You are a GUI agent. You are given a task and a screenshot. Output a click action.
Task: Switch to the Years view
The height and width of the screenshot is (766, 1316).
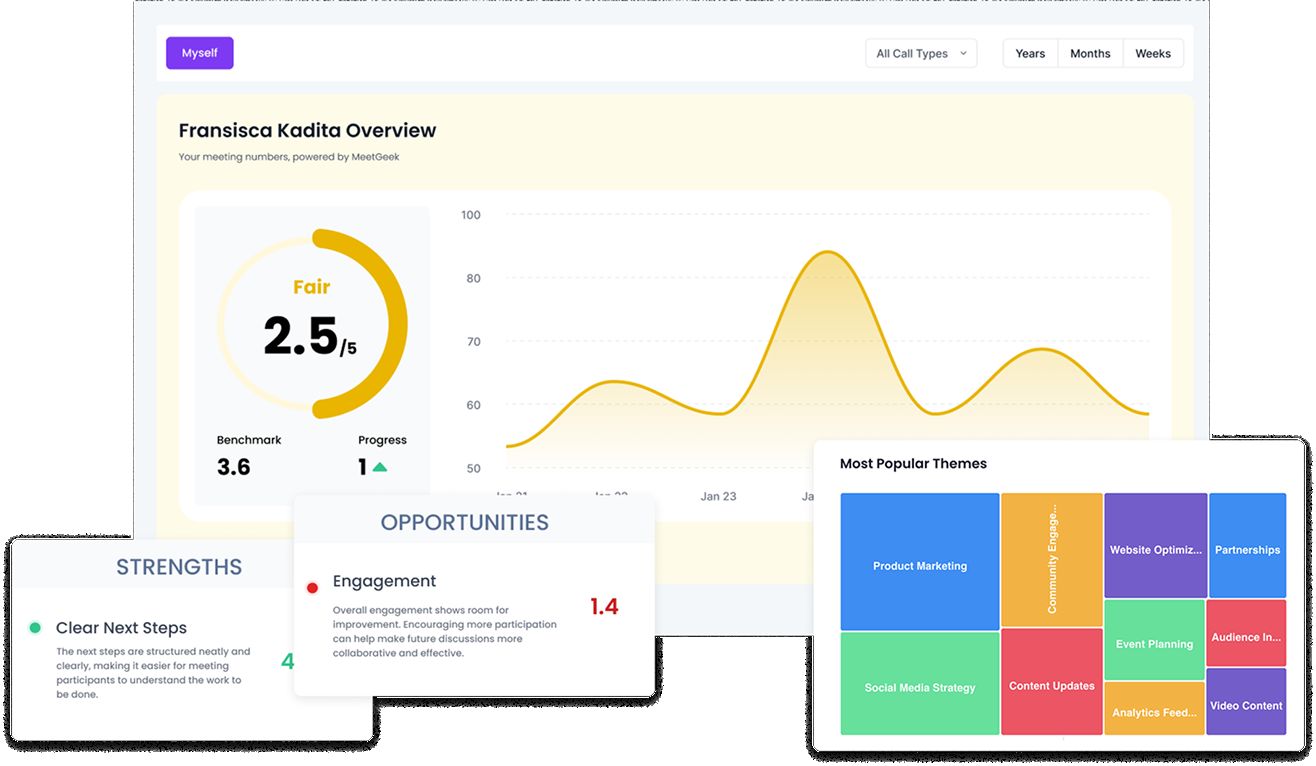coord(1030,54)
